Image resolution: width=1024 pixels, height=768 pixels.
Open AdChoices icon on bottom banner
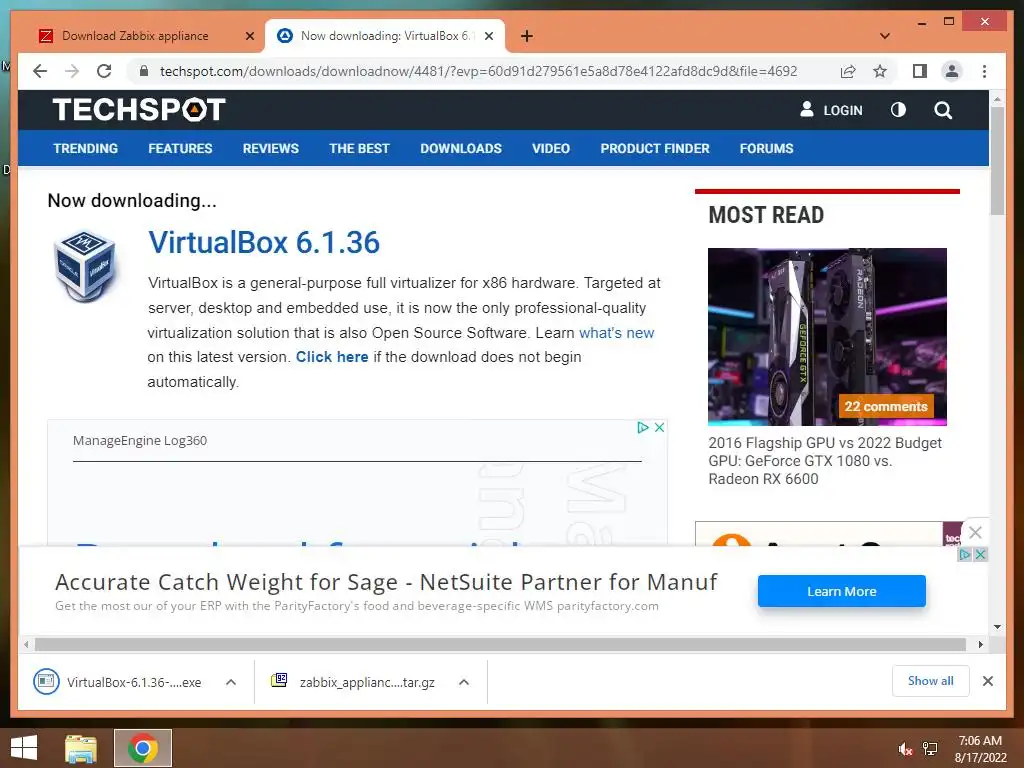[965, 554]
